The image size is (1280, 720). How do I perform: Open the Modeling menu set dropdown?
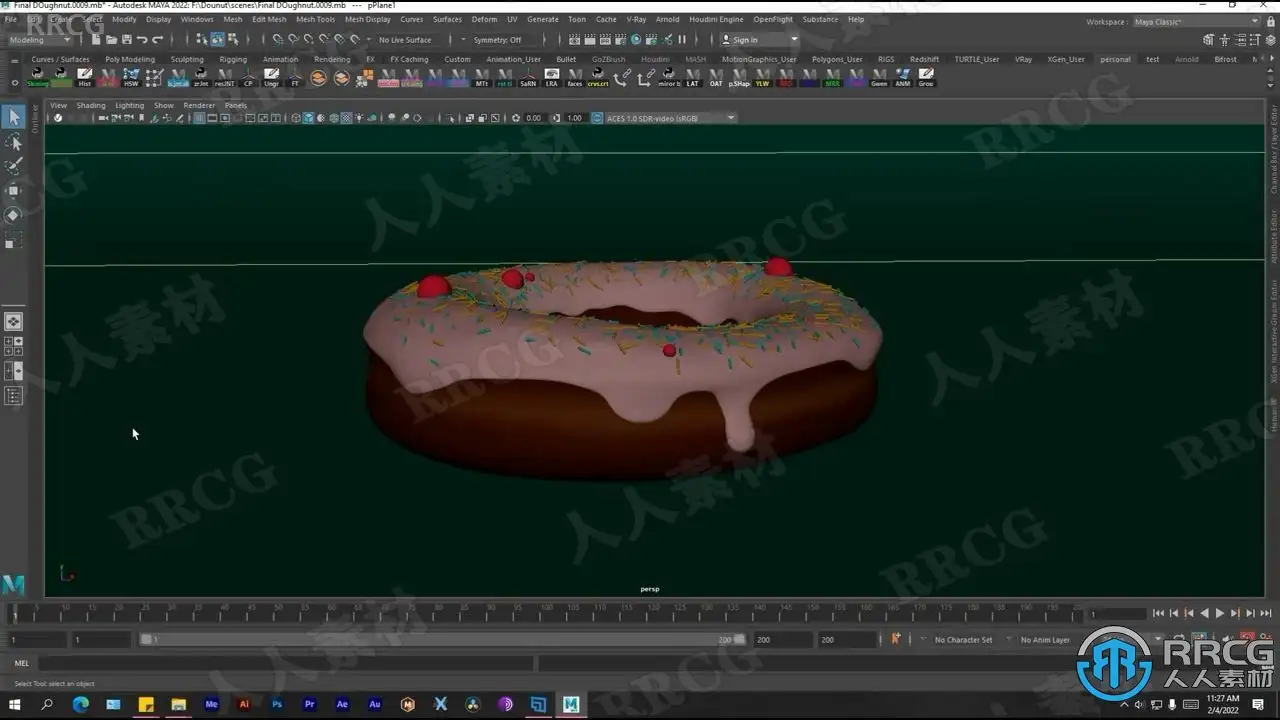42,40
